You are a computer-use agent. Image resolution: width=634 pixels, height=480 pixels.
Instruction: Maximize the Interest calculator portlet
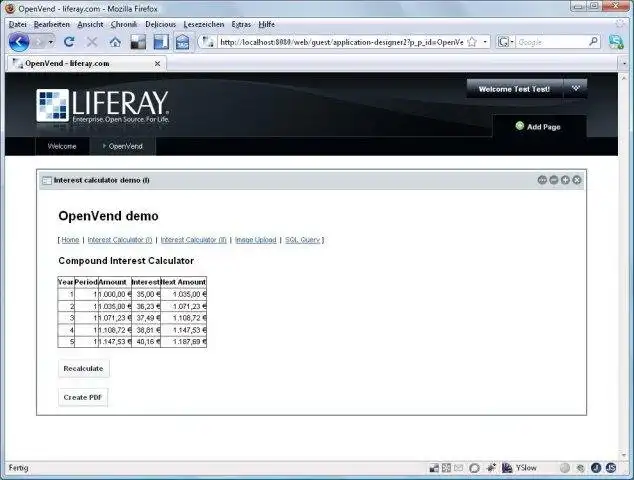tap(565, 180)
